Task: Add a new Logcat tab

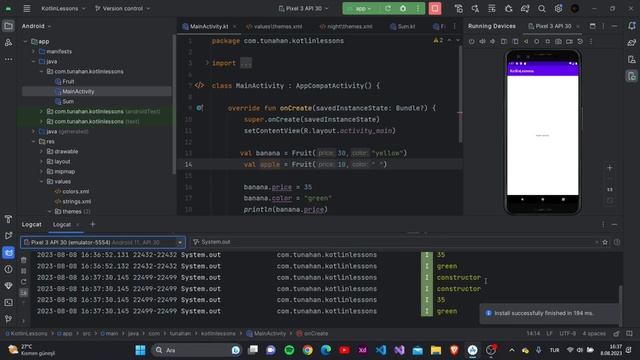Action: point(93,224)
